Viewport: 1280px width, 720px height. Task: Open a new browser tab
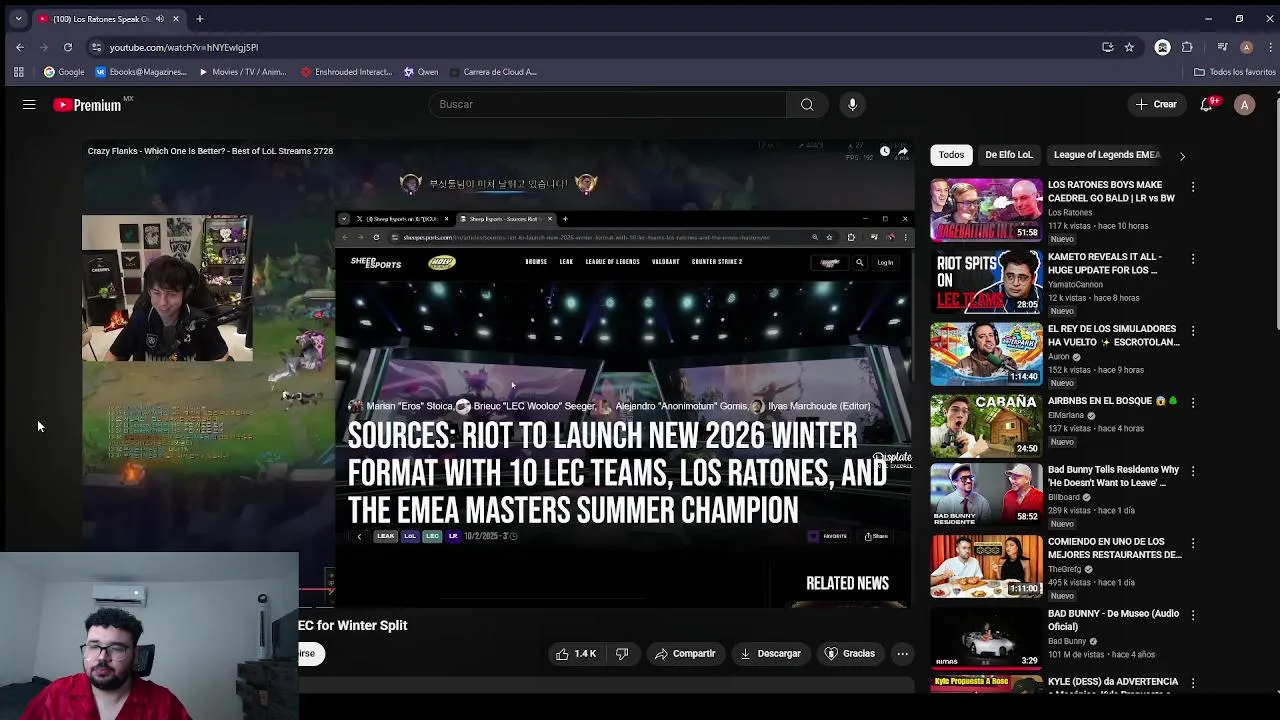(199, 19)
